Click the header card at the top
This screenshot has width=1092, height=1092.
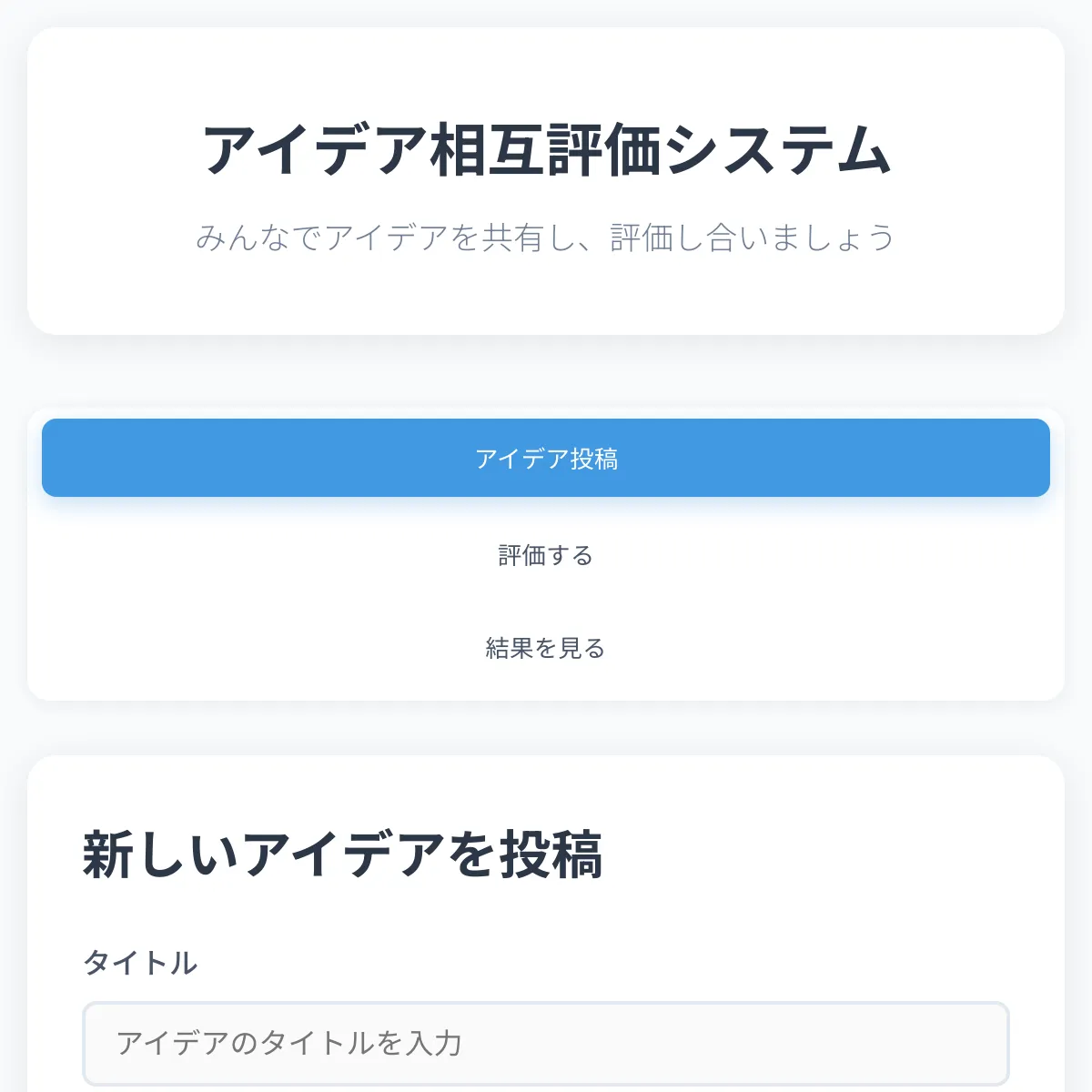[x=546, y=182]
